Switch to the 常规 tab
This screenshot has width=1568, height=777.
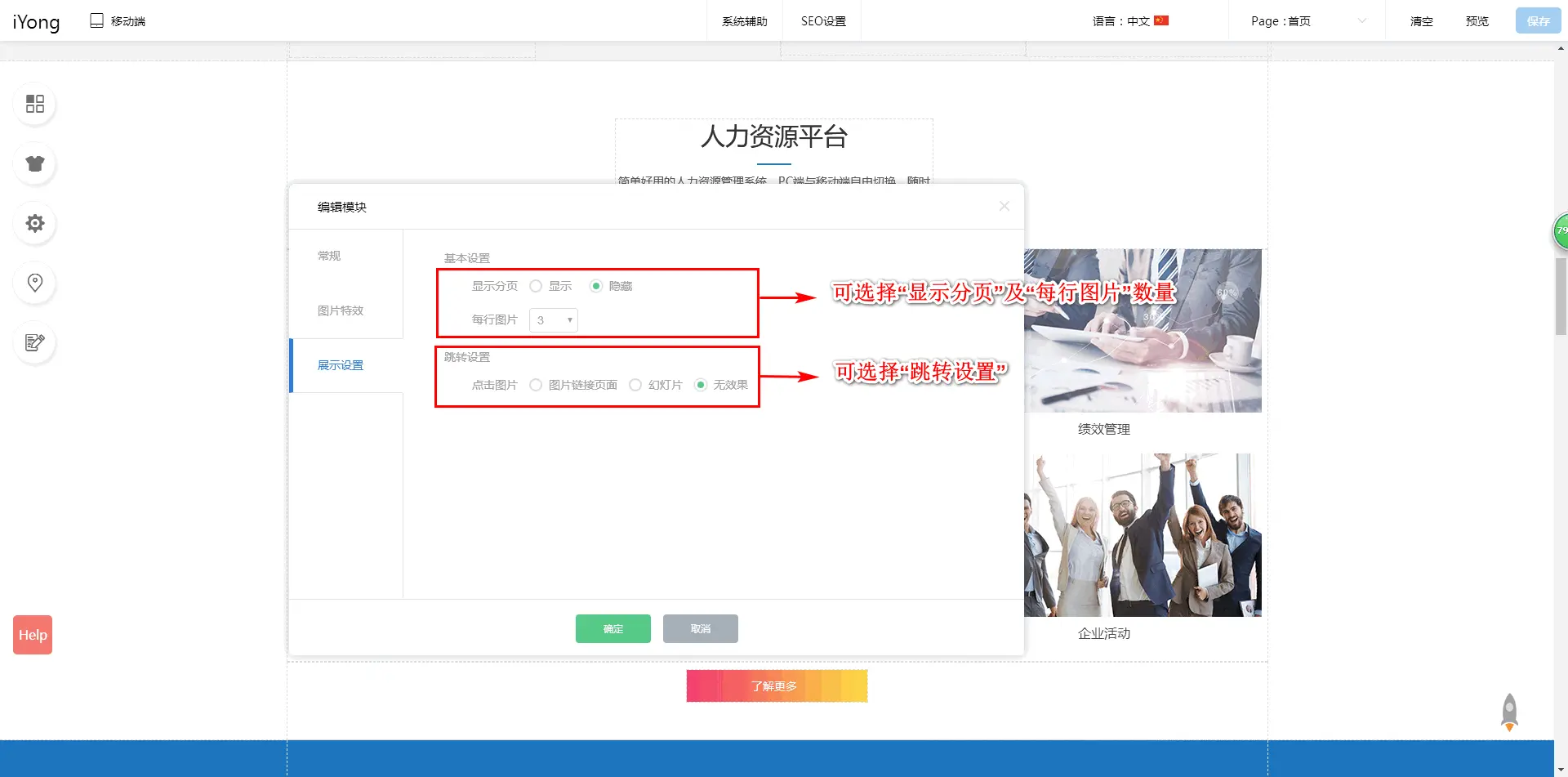click(329, 256)
